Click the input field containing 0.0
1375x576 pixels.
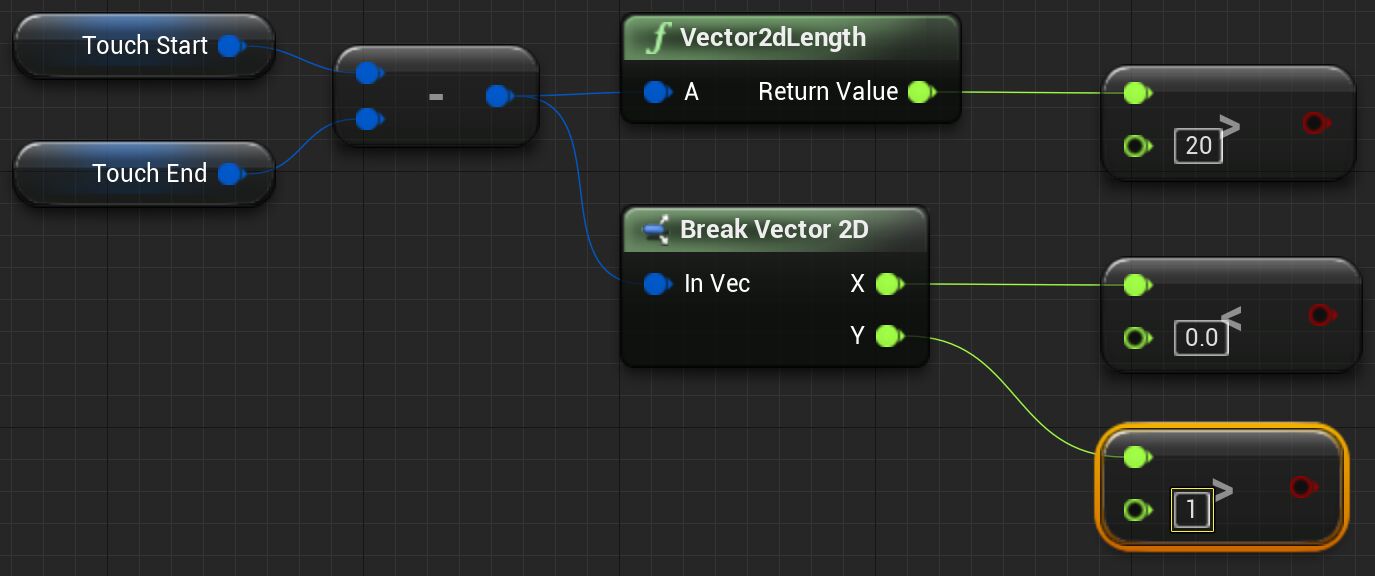pyautogui.click(x=1200, y=339)
